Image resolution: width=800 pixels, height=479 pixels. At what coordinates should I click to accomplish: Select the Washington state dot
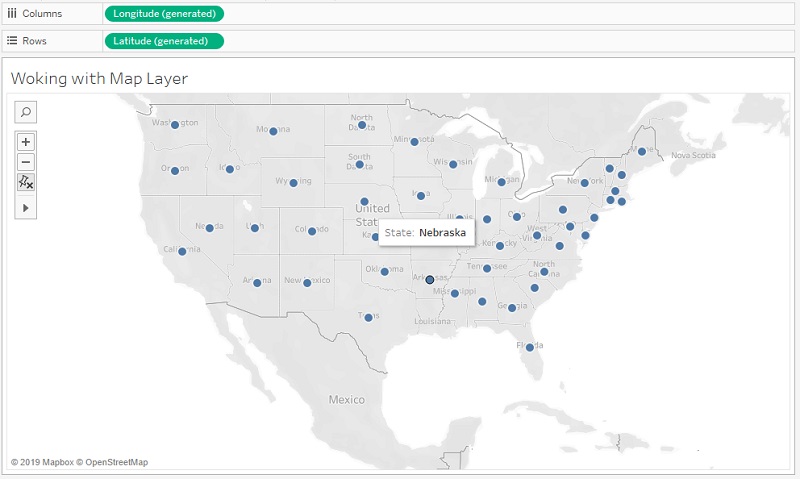pos(175,125)
